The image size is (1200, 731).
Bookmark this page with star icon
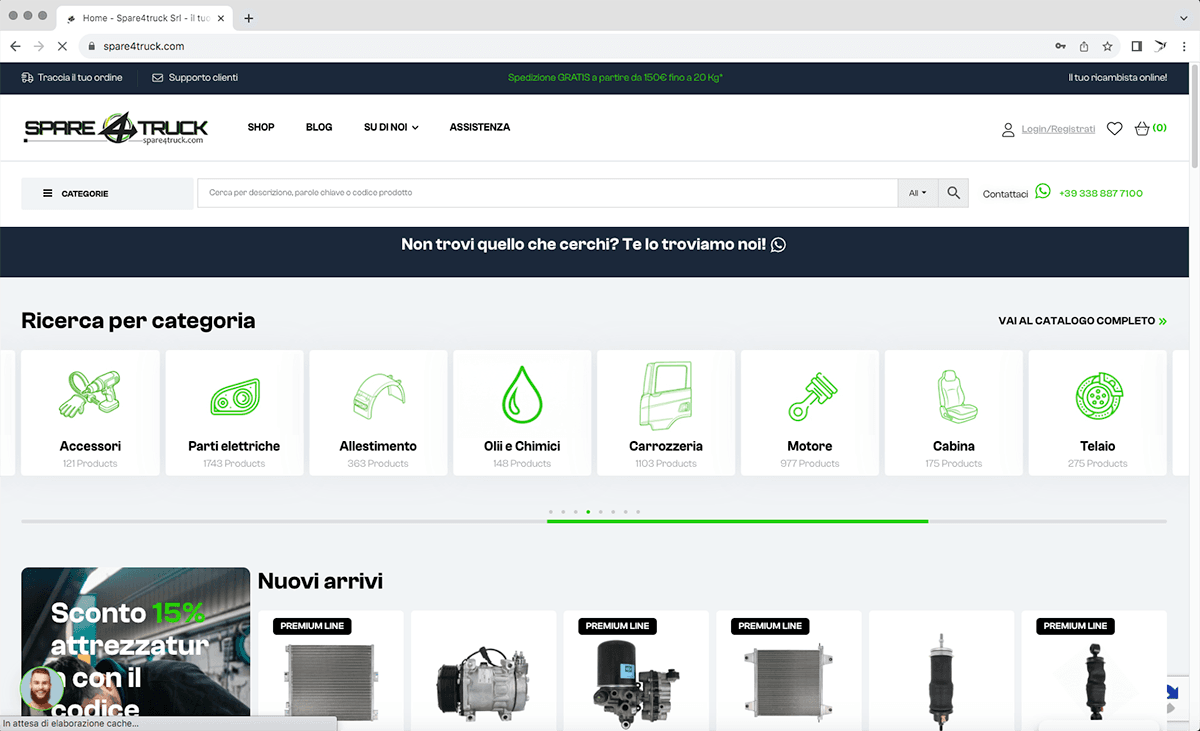(x=1108, y=46)
